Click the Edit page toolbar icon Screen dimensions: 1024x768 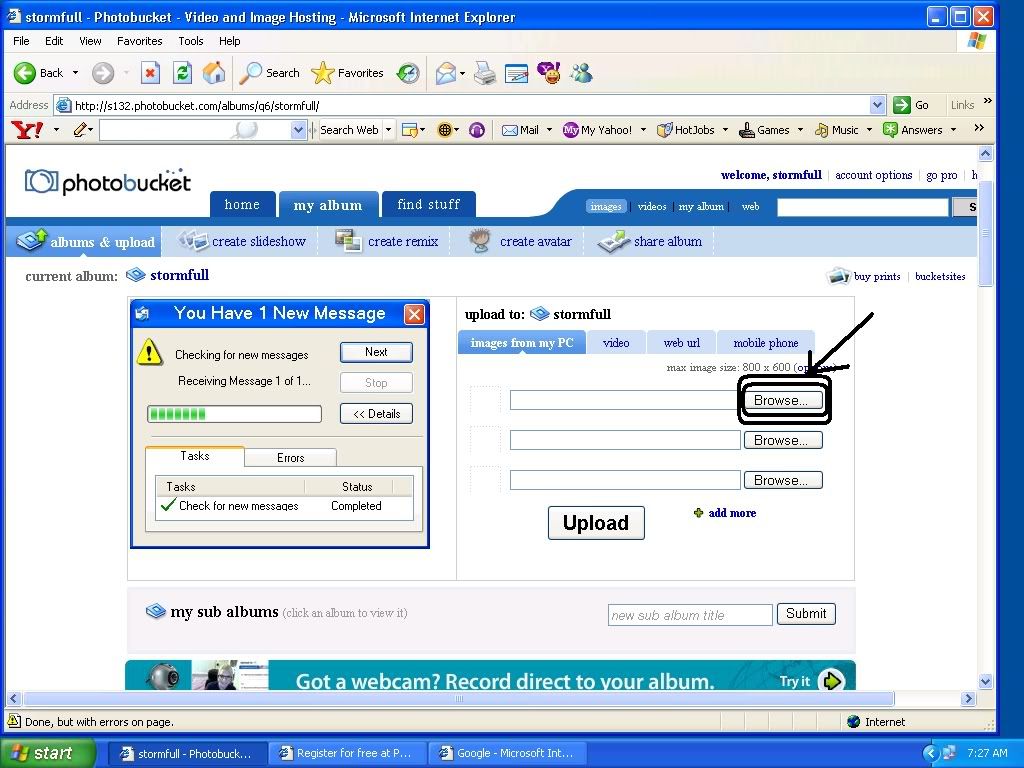(x=516, y=74)
